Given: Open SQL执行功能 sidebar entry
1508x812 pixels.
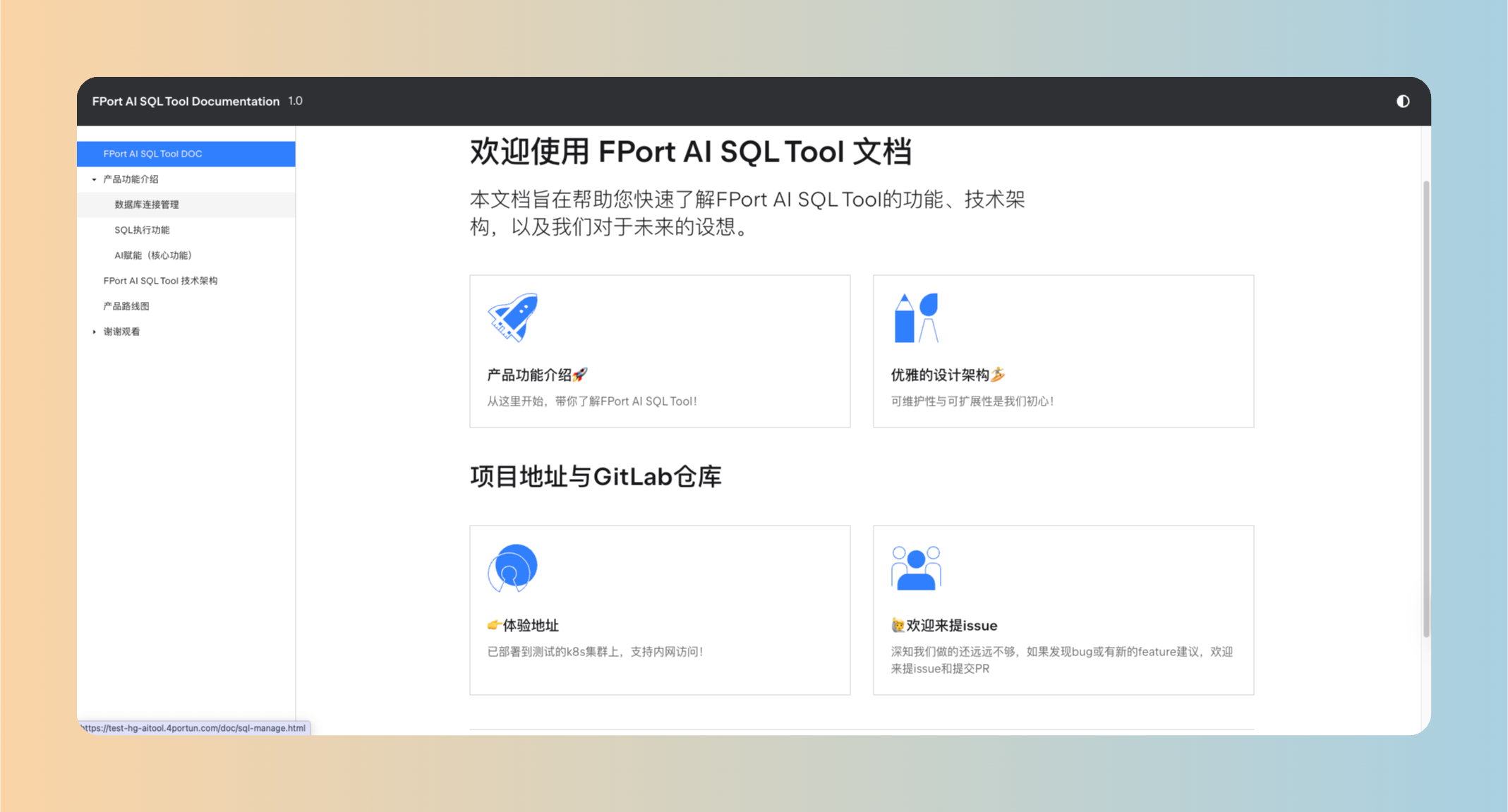Looking at the screenshot, I should pyautogui.click(x=142, y=230).
